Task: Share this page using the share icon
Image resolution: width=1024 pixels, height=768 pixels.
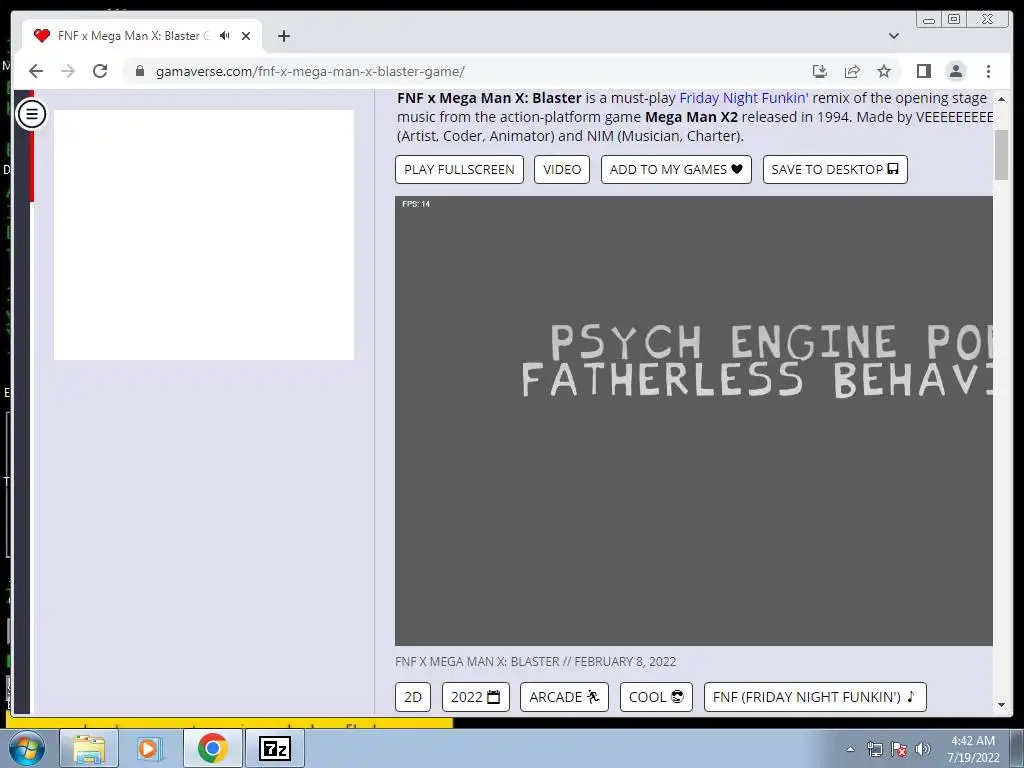Action: (852, 71)
